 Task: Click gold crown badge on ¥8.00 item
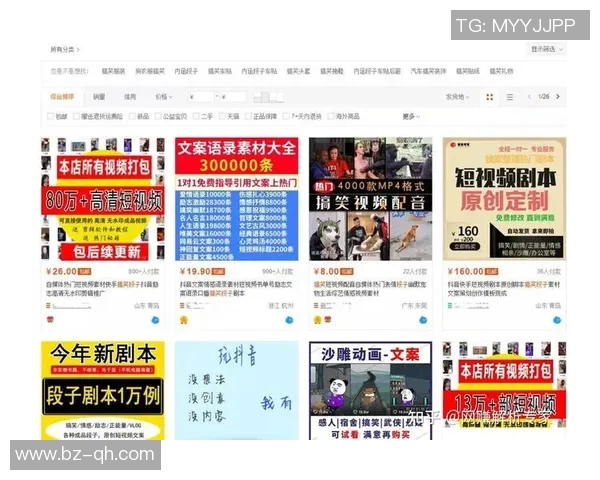click(318, 320)
